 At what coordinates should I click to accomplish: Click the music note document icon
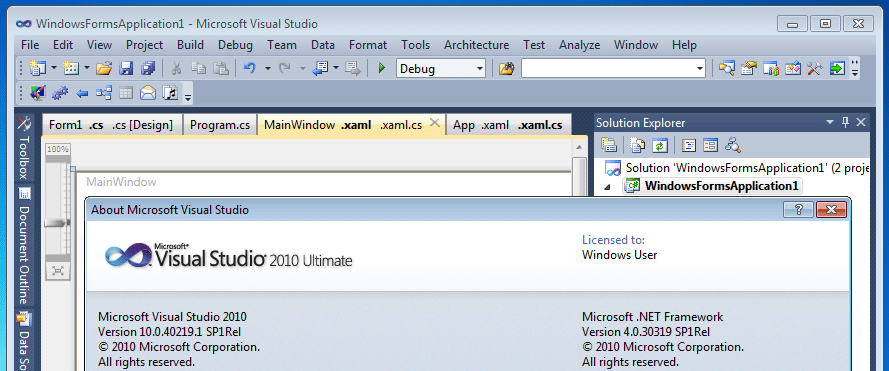(x=170, y=93)
